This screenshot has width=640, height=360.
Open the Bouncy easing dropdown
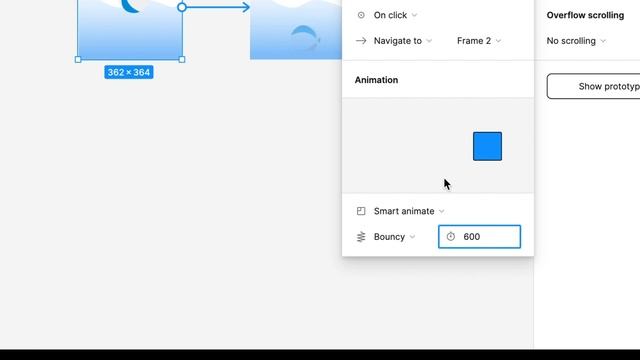click(x=394, y=237)
